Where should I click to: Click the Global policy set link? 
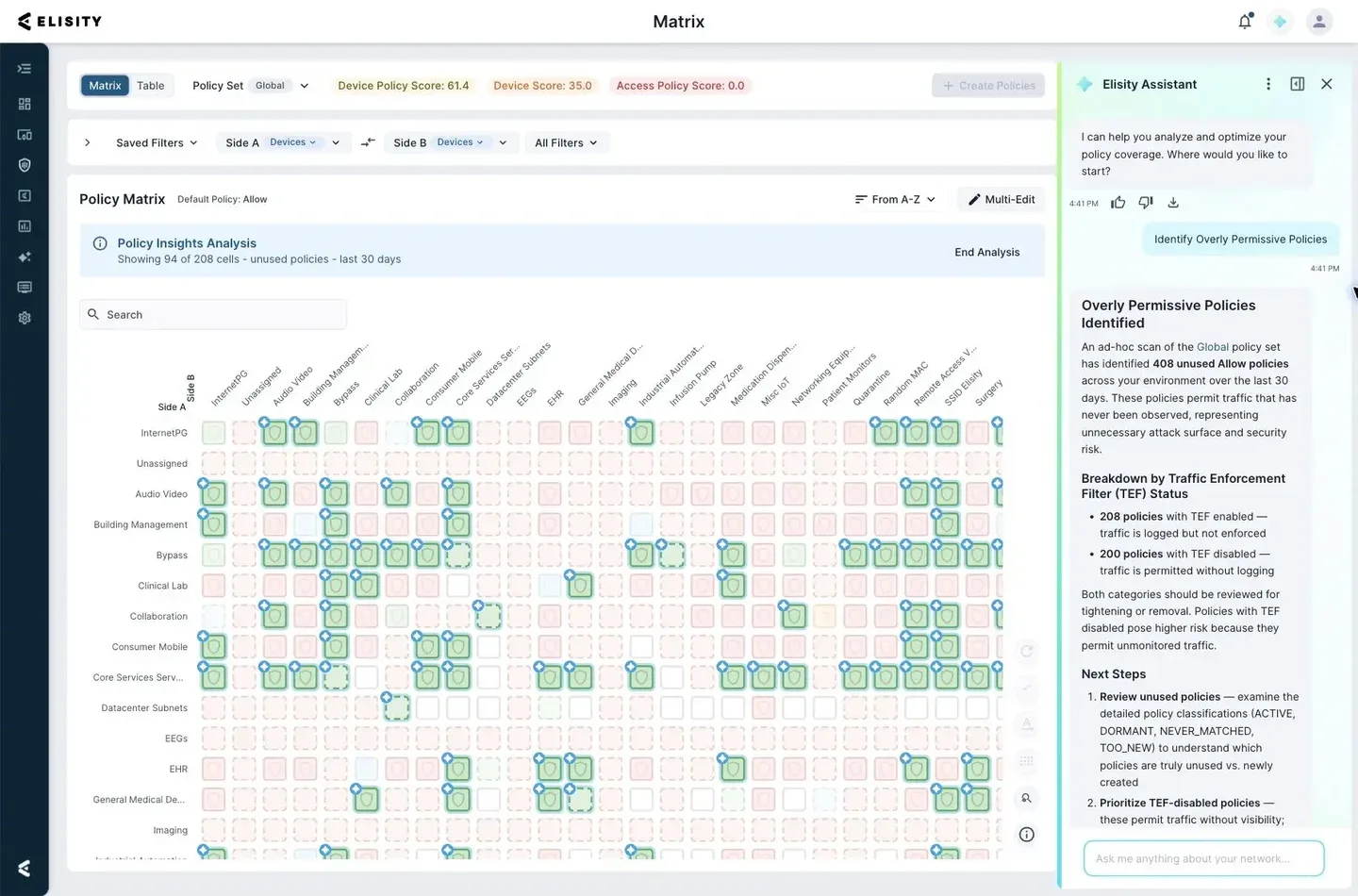(1212, 347)
